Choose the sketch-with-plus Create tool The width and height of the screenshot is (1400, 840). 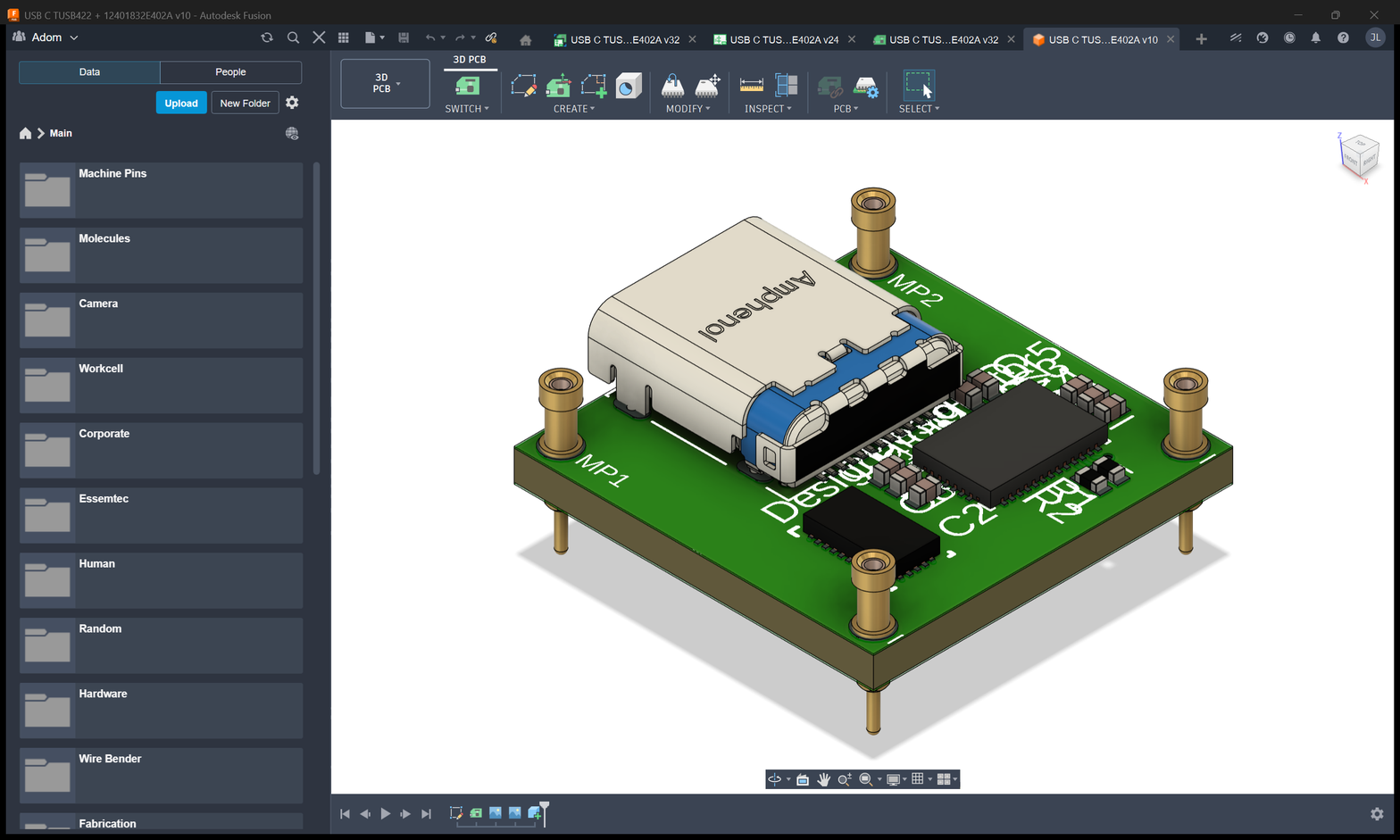pos(594,86)
